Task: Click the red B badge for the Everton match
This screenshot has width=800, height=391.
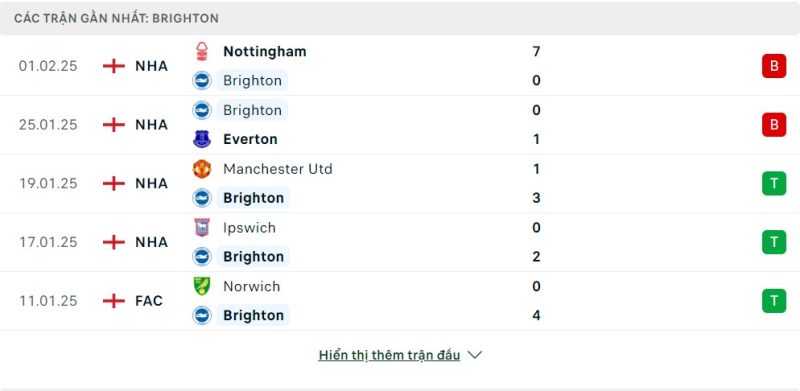Action: (774, 125)
